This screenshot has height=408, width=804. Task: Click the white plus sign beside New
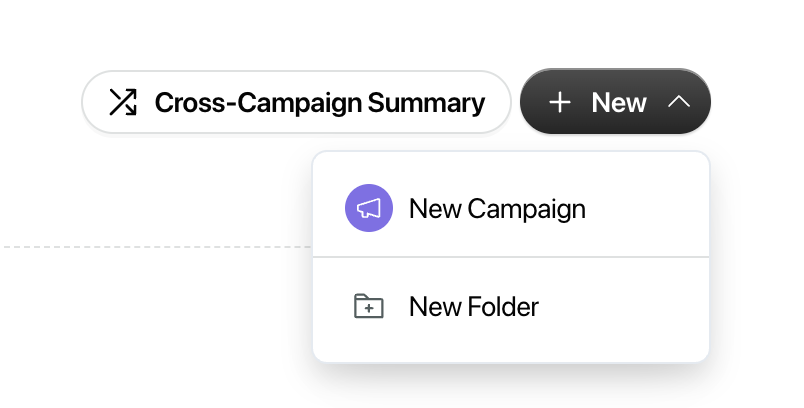pyautogui.click(x=559, y=103)
